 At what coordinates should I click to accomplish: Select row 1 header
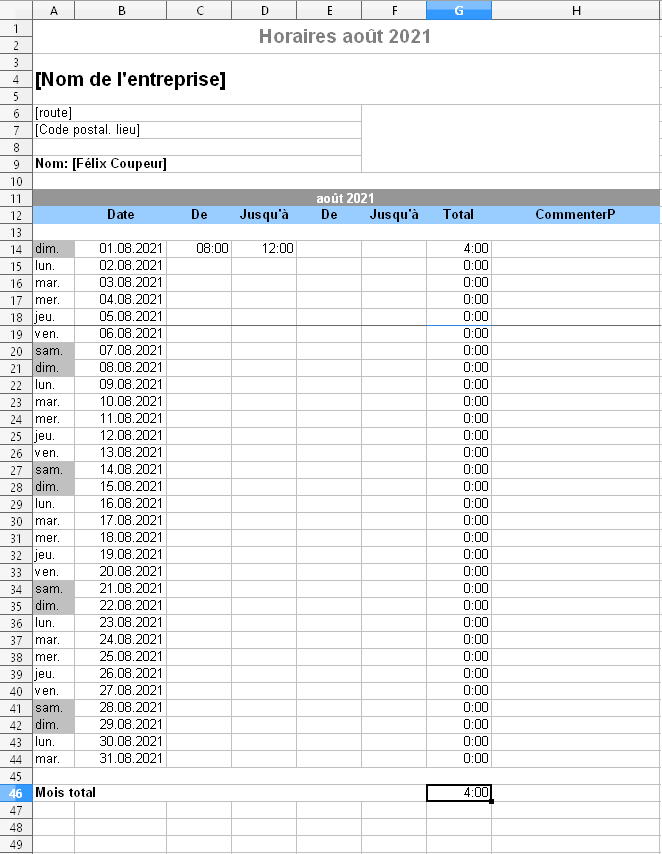(x=16, y=28)
